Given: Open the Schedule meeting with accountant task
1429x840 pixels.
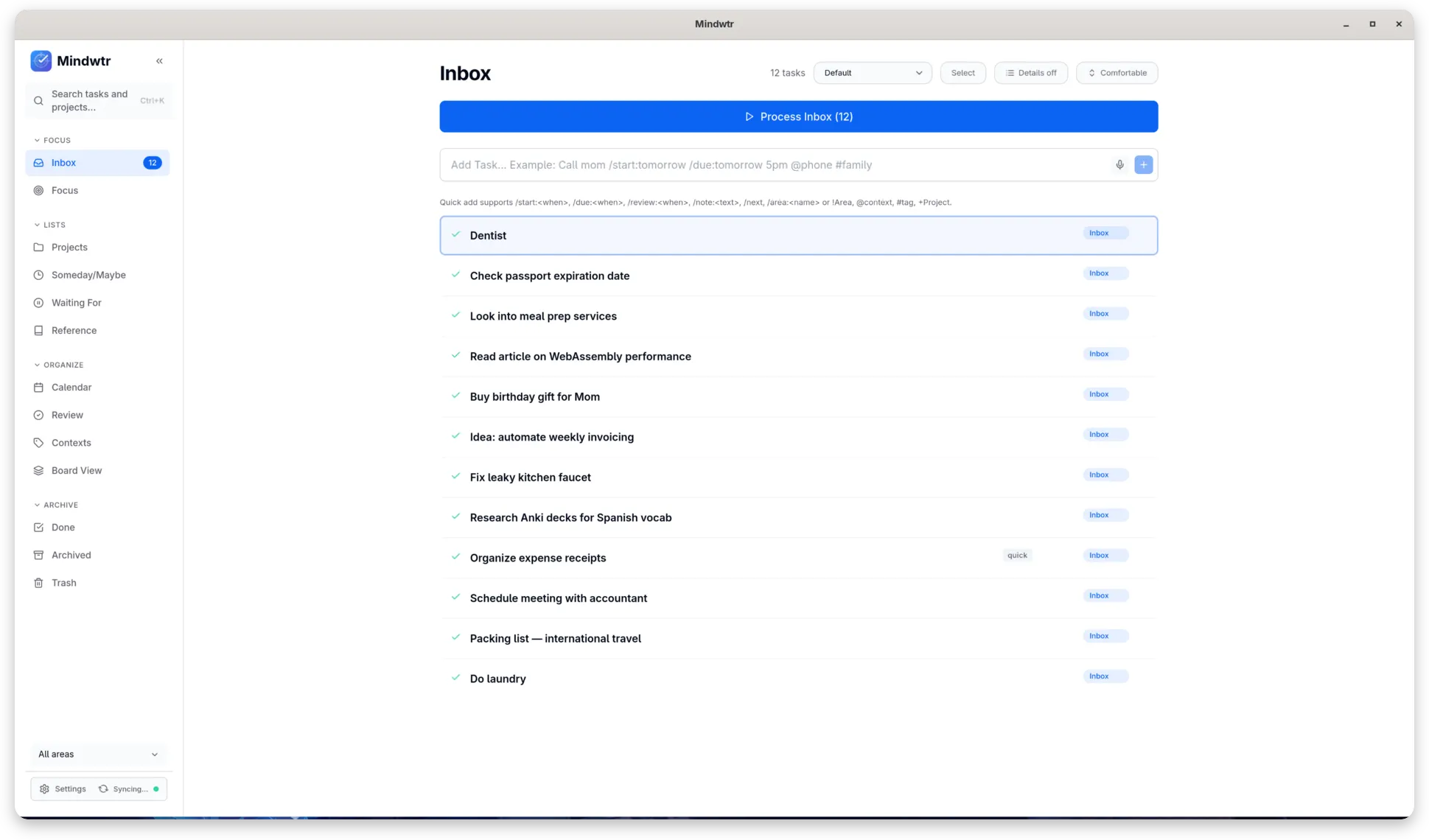Looking at the screenshot, I should 558,598.
